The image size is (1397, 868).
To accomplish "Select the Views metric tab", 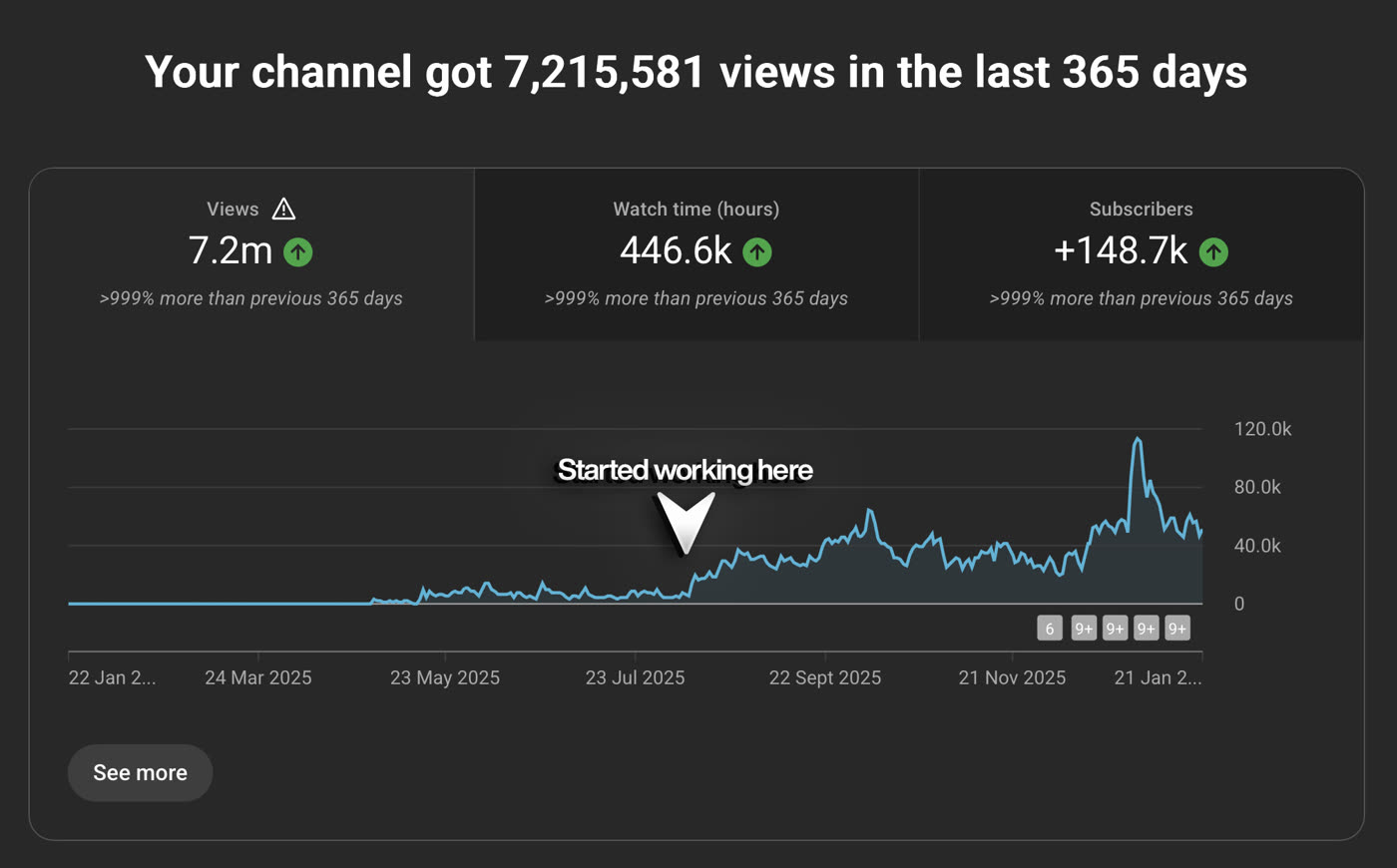I will [x=251, y=254].
